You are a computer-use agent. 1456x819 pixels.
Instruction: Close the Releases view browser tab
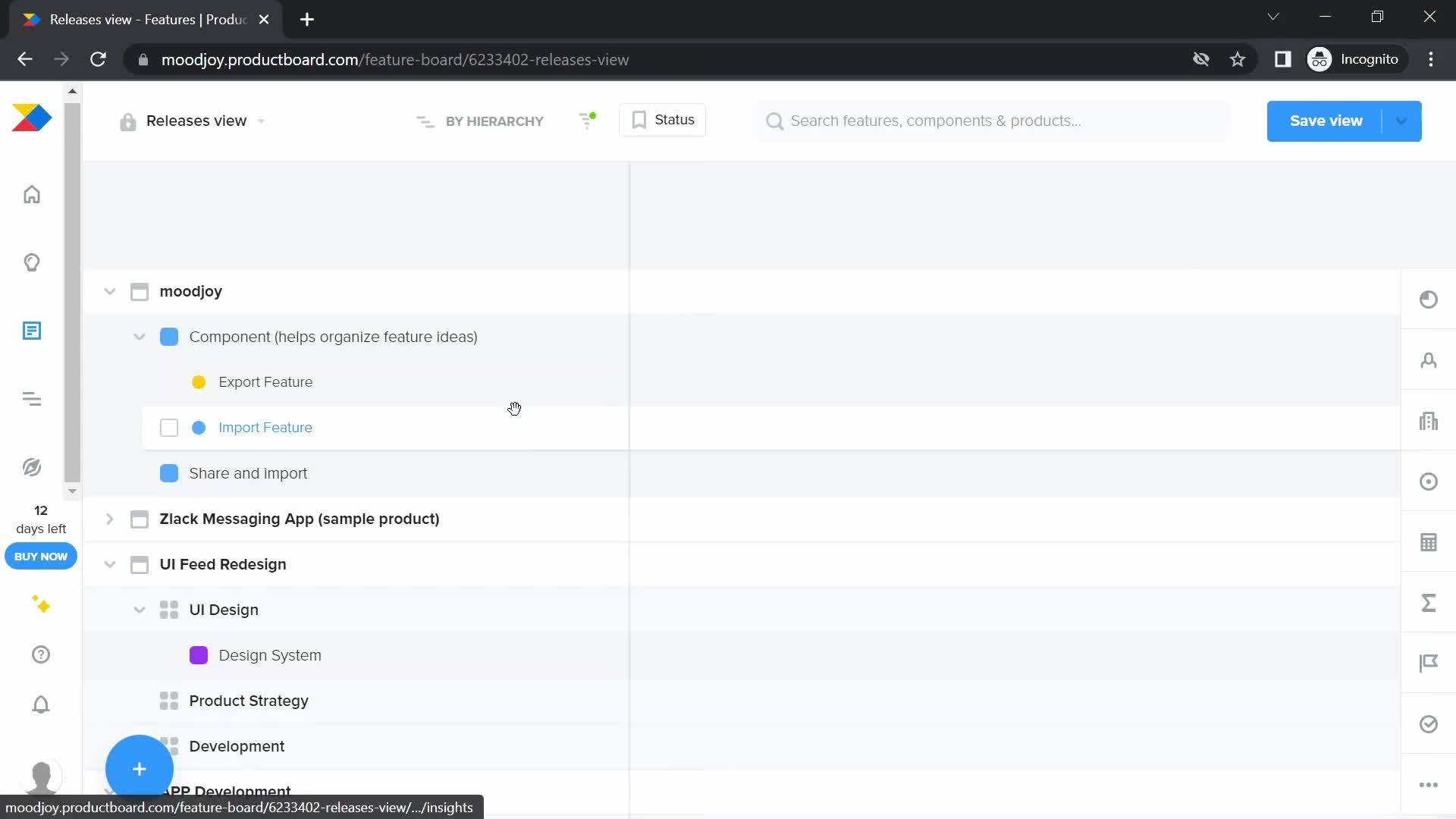tap(264, 20)
